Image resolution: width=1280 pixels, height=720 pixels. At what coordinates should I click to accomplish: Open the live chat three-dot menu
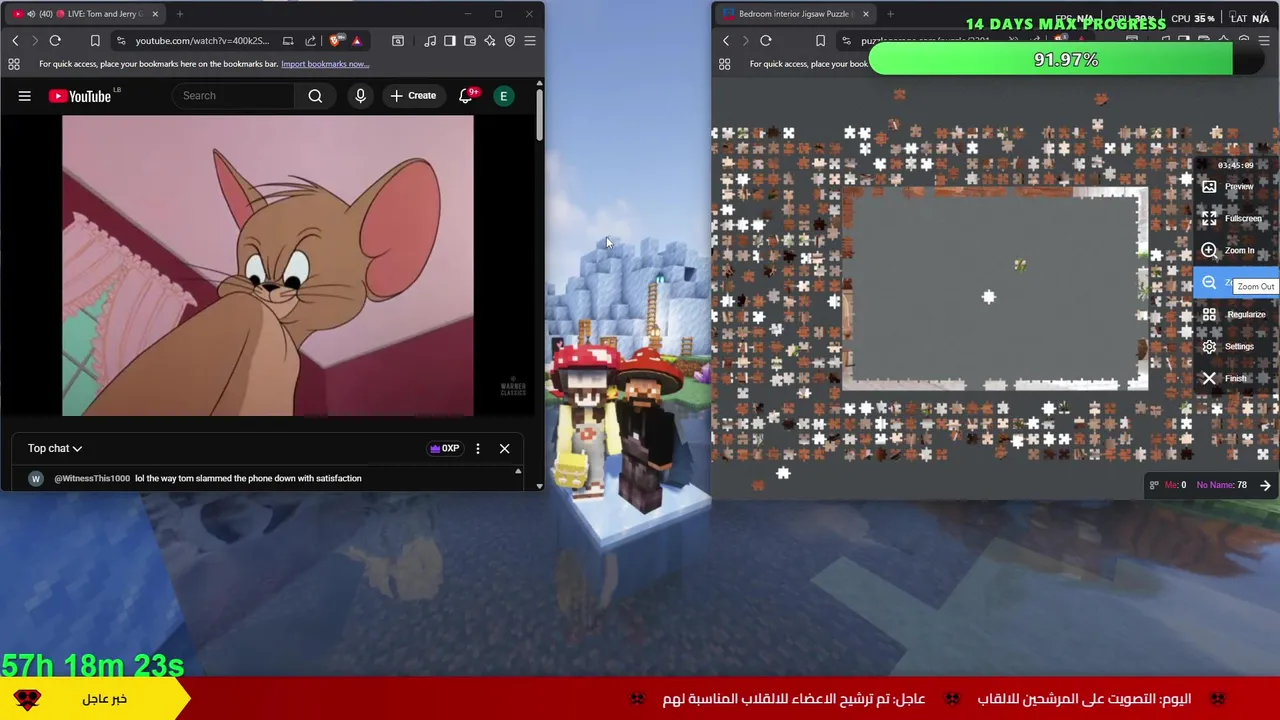pyautogui.click(x=478, y=449)
